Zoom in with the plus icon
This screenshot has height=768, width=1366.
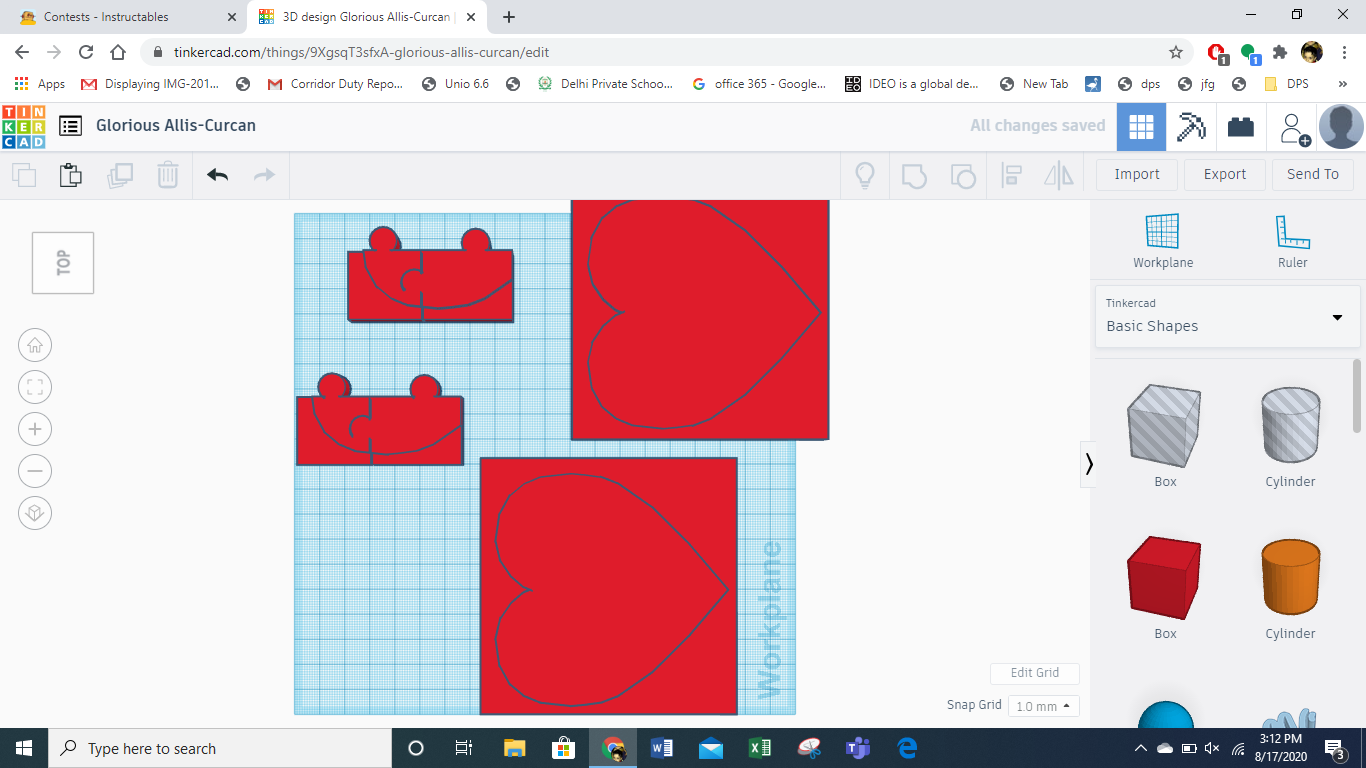pyautogui.click(x=35, y=429)
